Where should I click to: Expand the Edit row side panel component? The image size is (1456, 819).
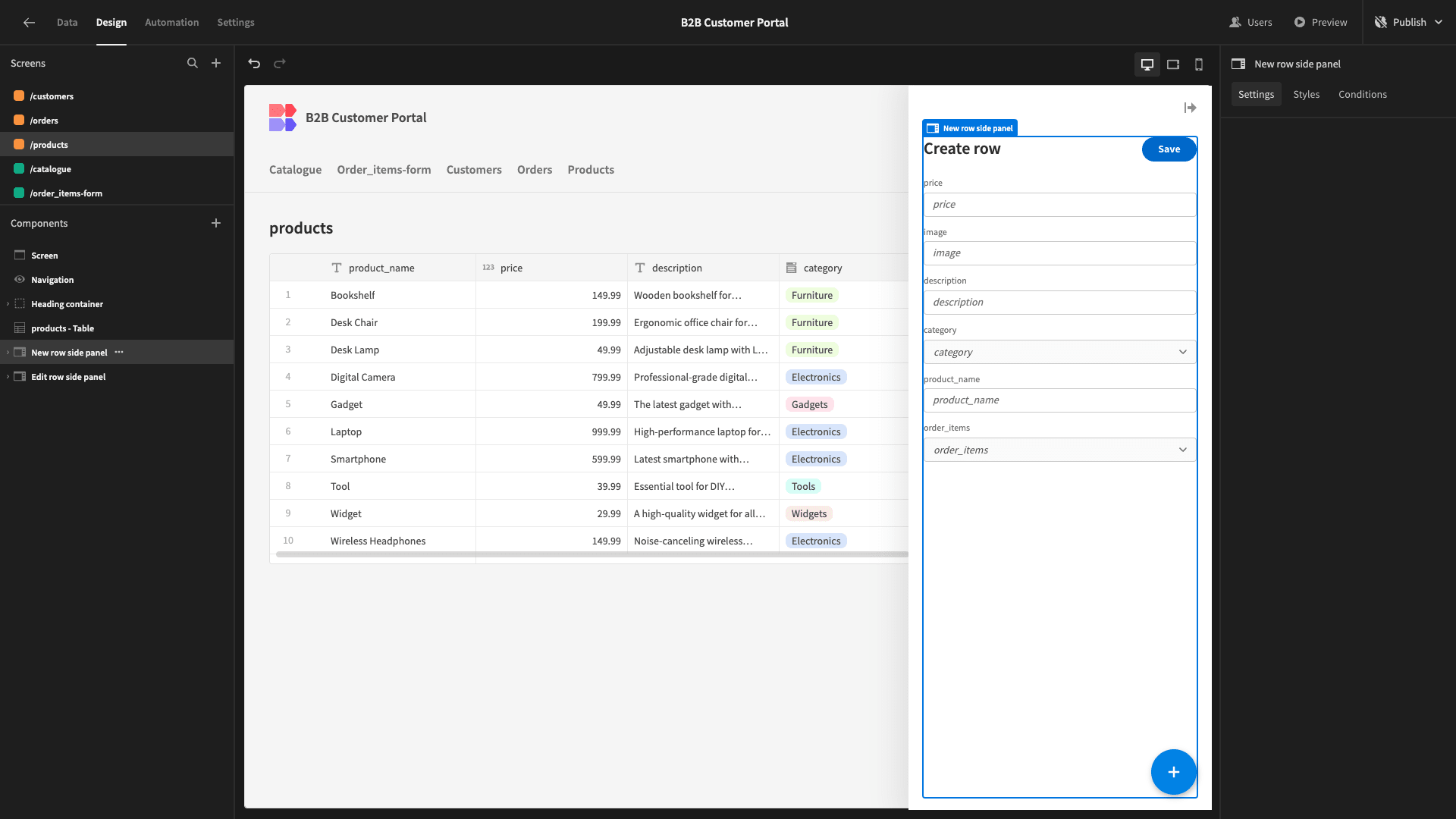pos(8,377)
